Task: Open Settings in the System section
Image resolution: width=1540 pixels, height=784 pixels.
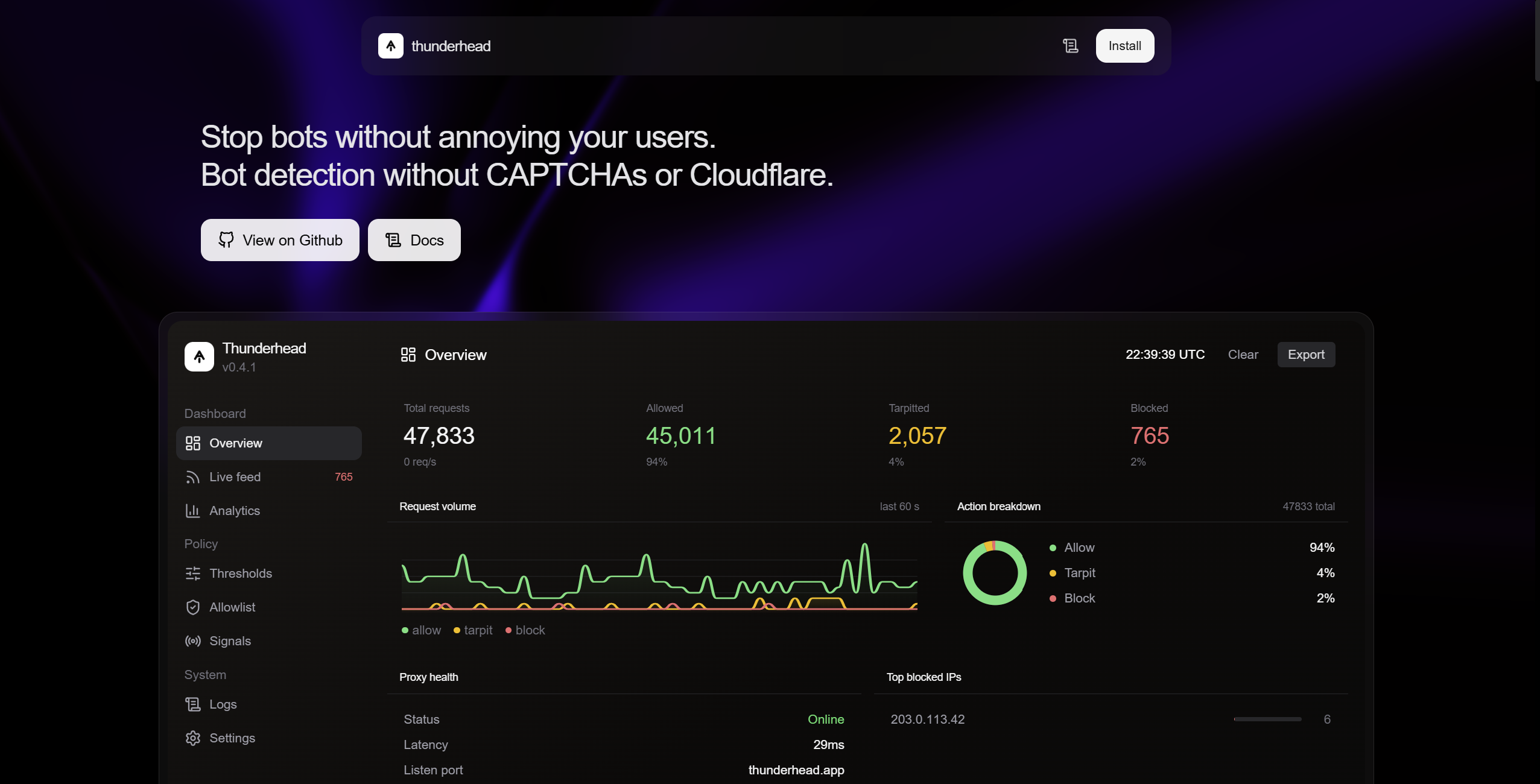Action: coord(269,738)
